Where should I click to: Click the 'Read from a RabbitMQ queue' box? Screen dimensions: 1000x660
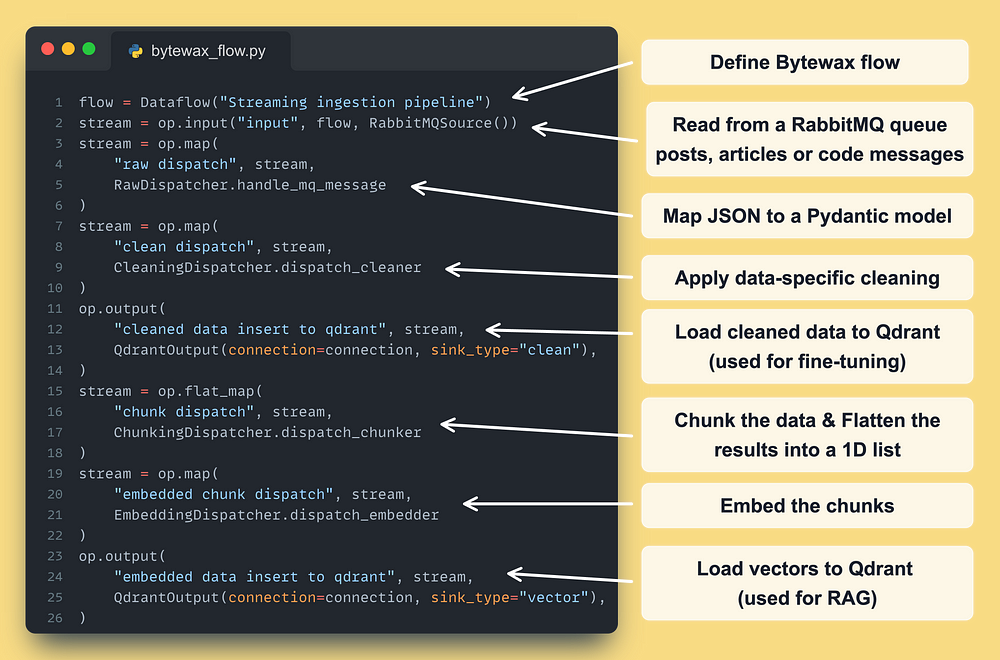[809, 139]
